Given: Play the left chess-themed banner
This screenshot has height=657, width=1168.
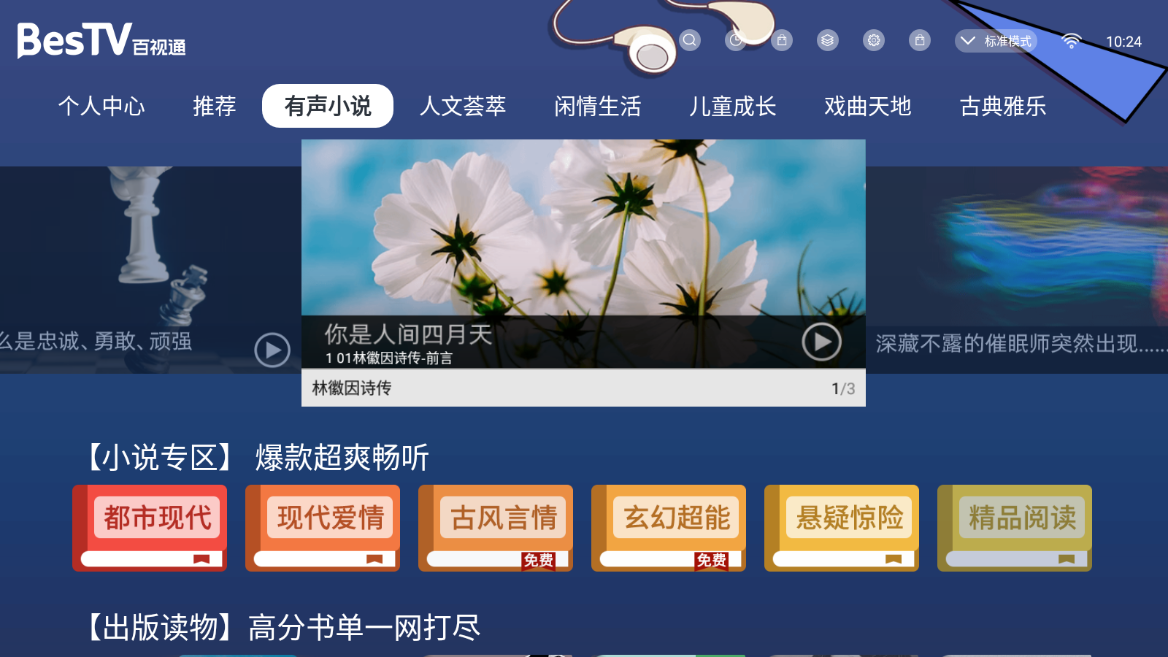Looking at the screenshot, I should pos(272,350).
